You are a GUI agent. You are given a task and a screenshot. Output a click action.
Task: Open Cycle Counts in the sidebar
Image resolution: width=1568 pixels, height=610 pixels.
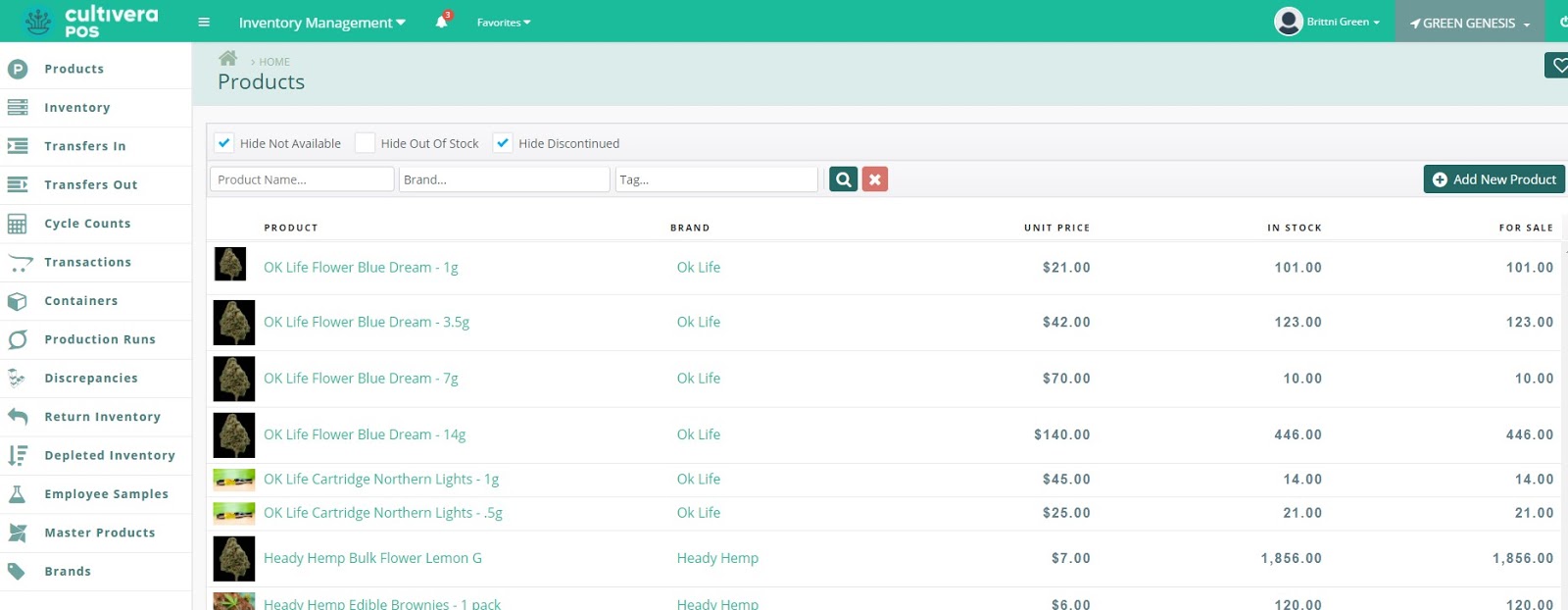coord(87,224)
